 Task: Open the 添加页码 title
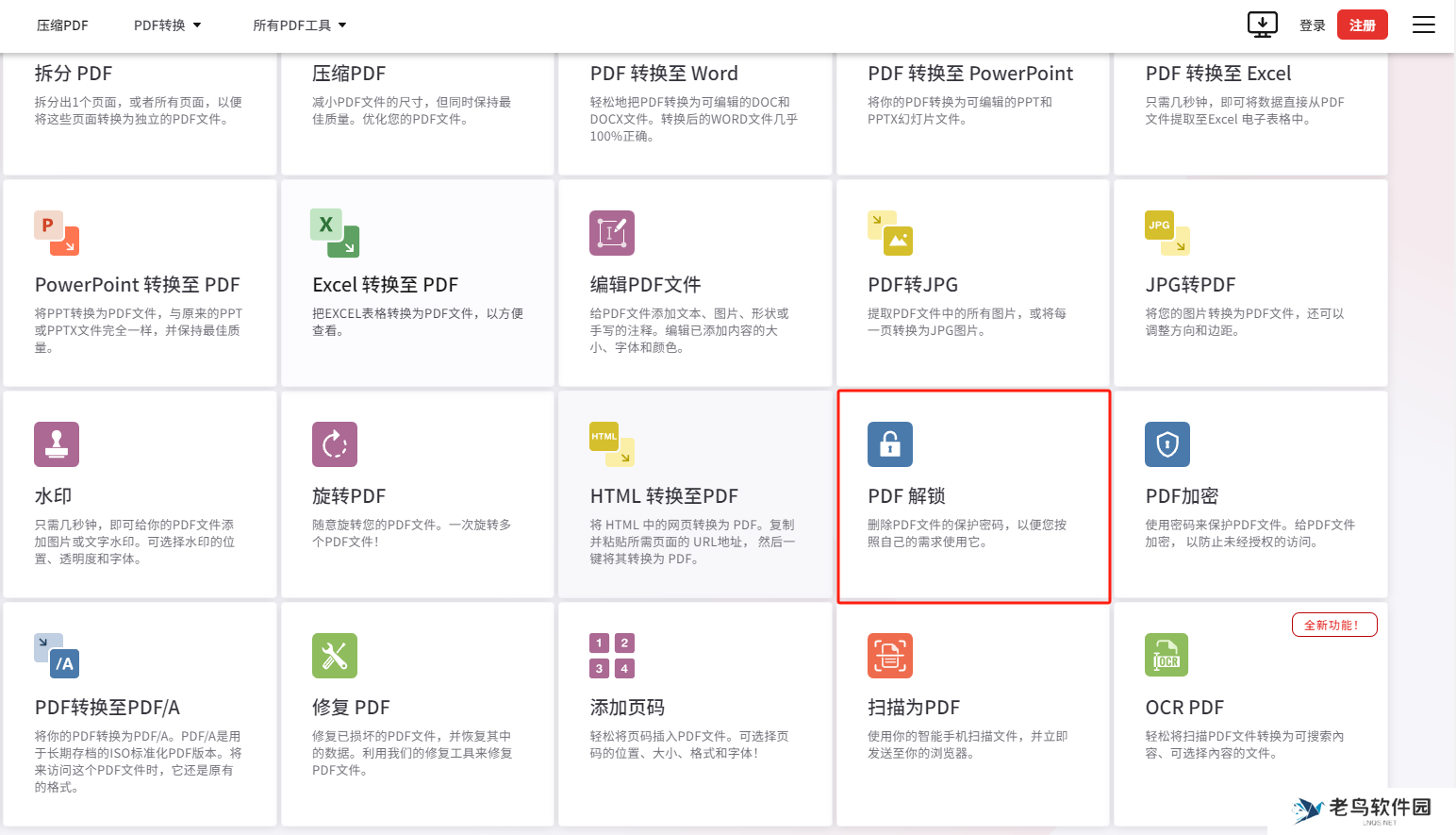(x=627, y=708)
